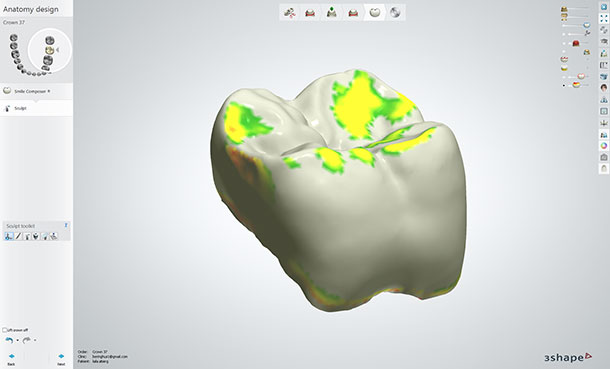The image size is (610, 369).
Task: Select the top tooth in zoomed overview circle
Action: [x=49, y=40]
